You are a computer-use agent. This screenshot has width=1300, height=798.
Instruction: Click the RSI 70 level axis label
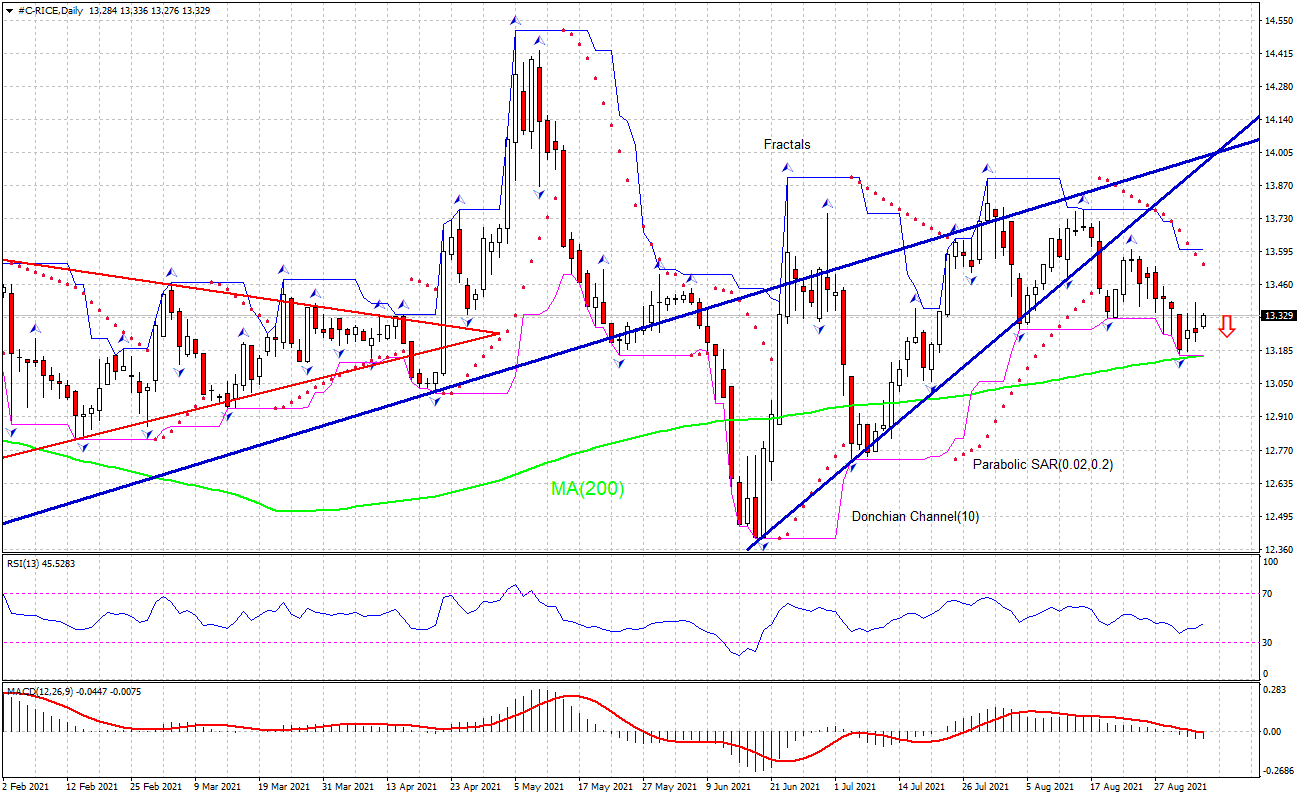(x=1268, y=593)
